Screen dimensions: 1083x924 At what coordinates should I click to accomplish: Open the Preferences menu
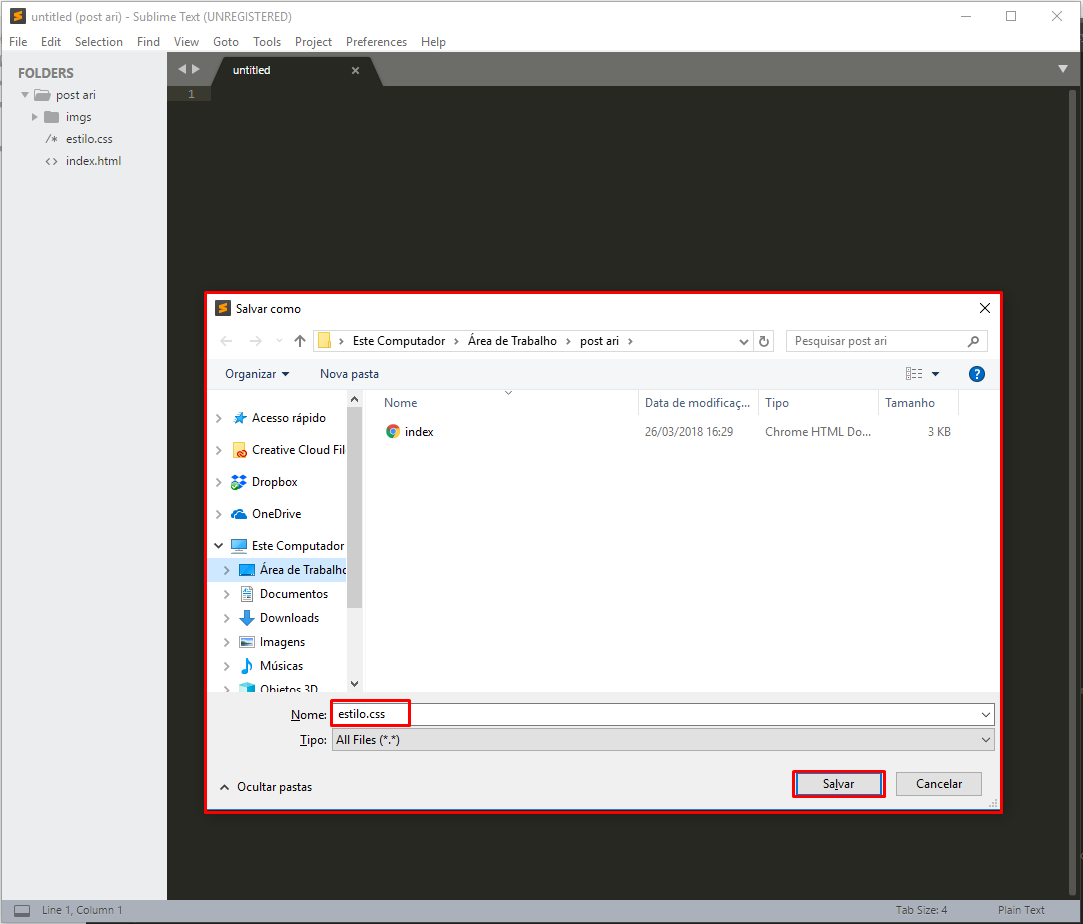[376, 42]
